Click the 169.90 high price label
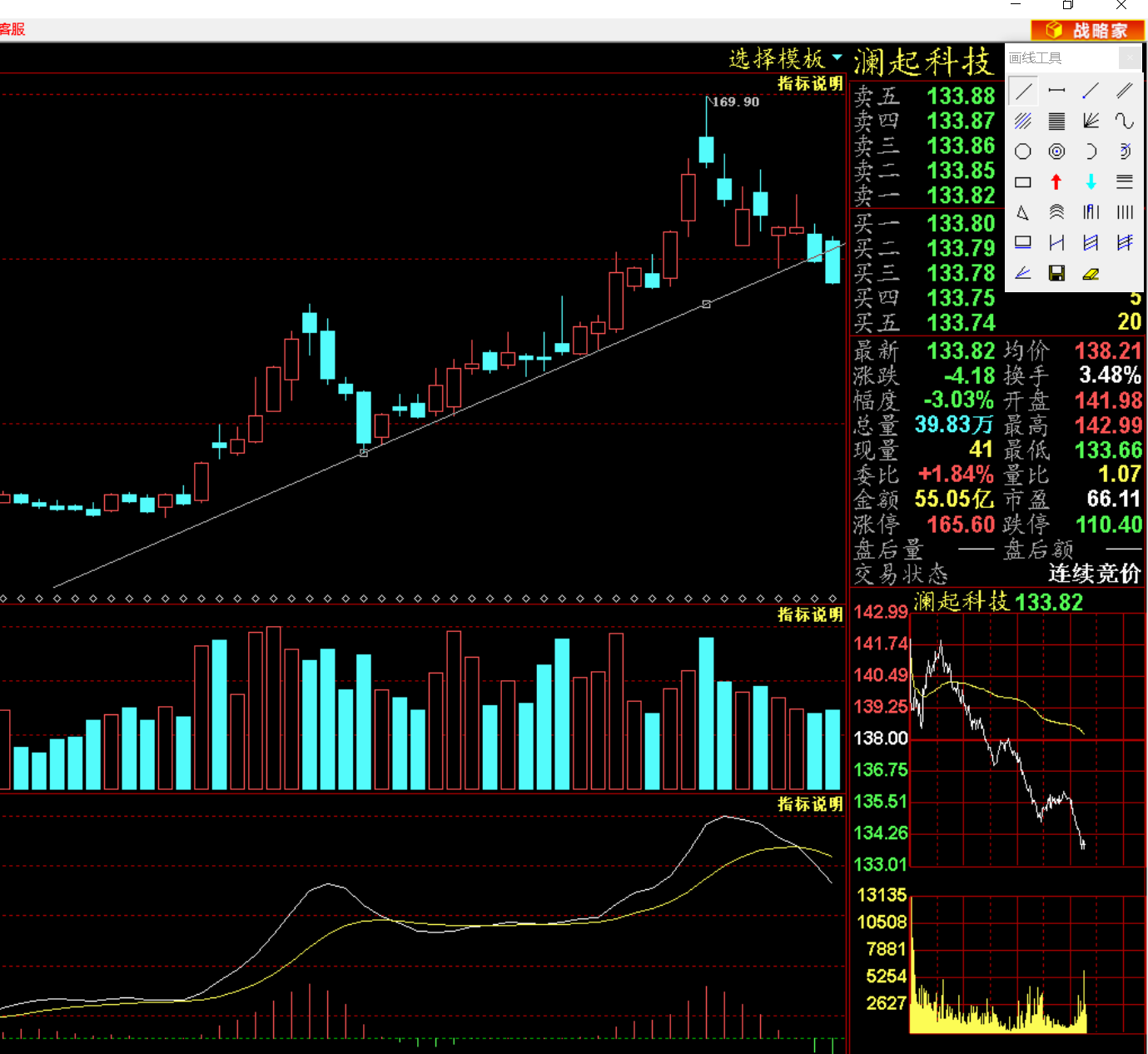1148x1054 pixels. (735, 102)
